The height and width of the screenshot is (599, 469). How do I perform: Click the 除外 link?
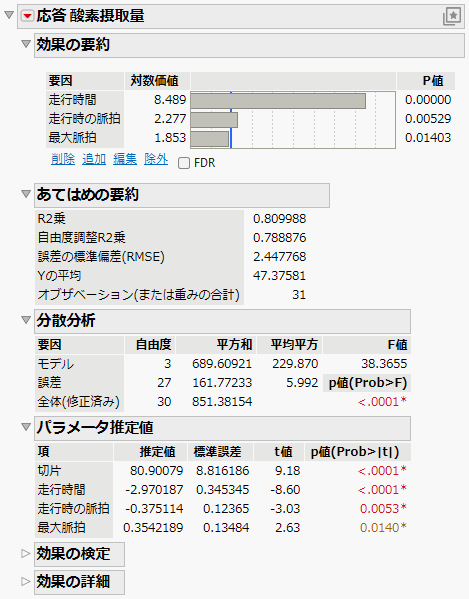(x=156, y=159)
